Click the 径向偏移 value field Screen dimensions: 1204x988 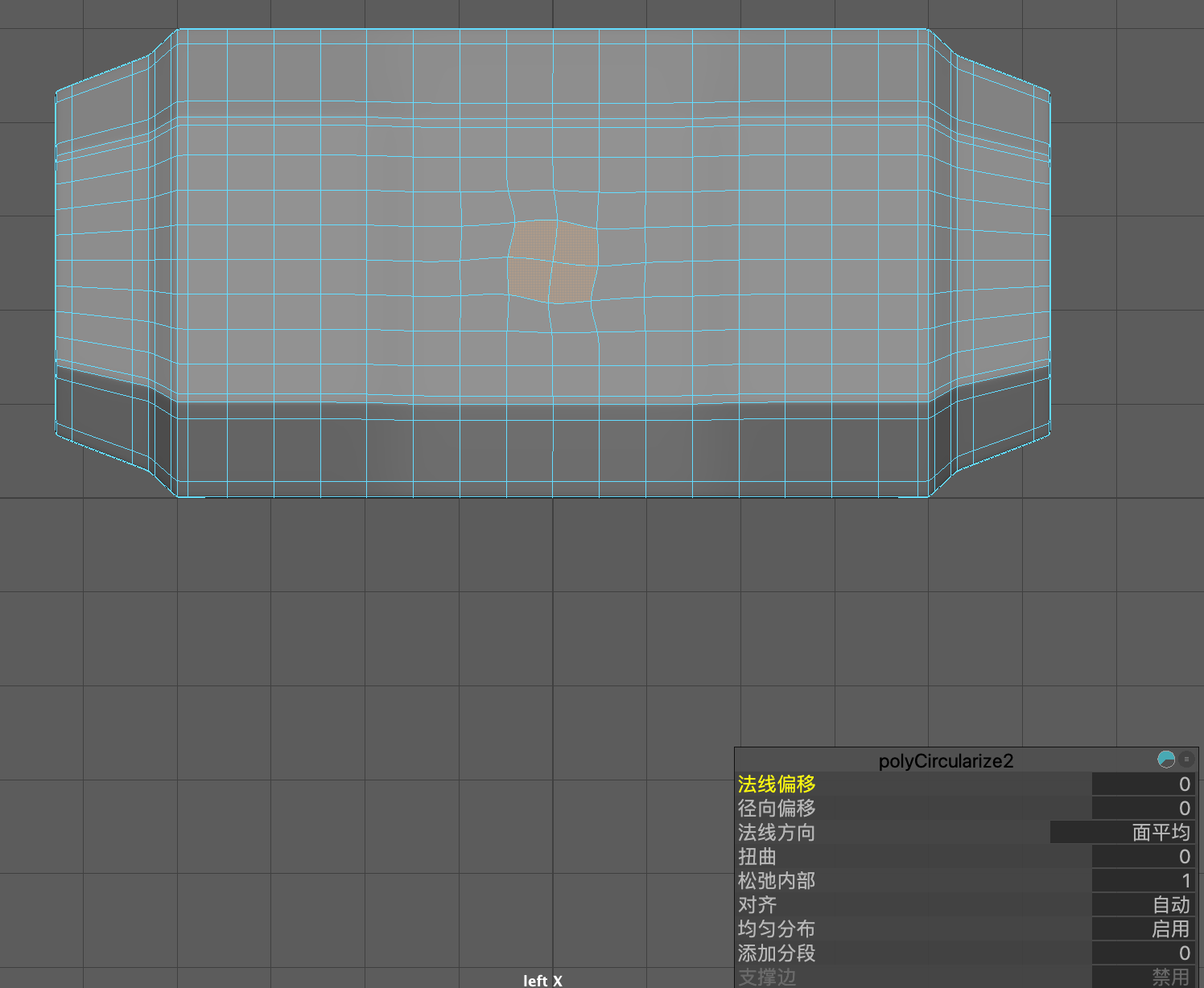coord(1144,808)
